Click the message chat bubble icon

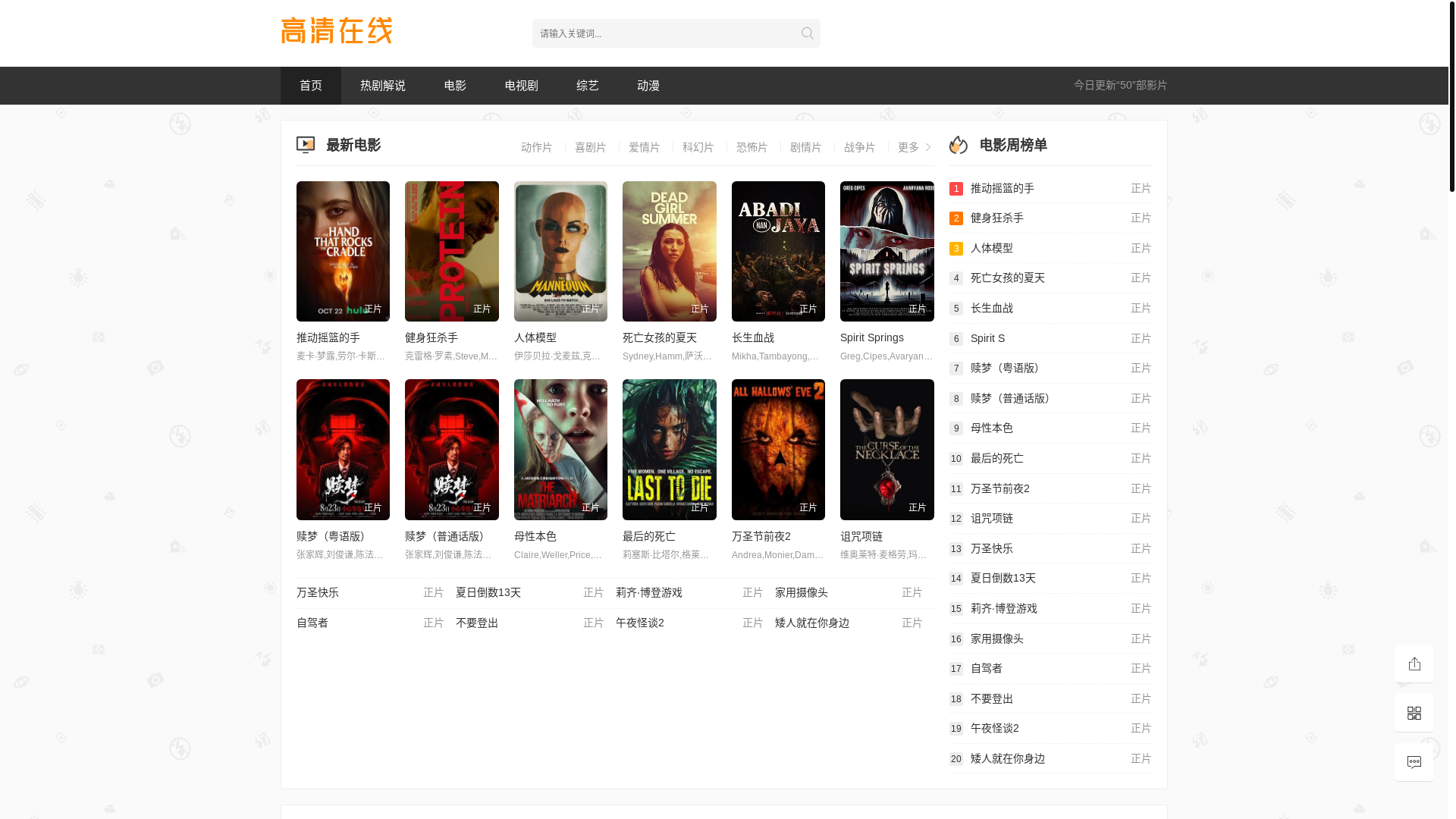[1414, 762]
